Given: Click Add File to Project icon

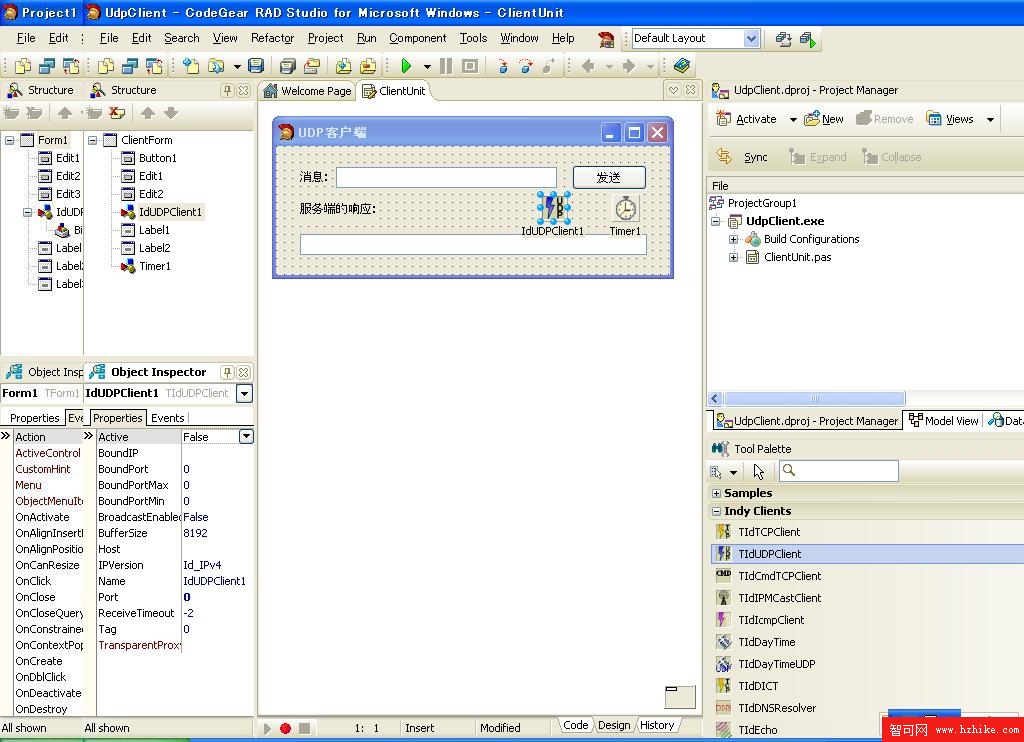Looking at the screenshot, I should pos(344,65).
